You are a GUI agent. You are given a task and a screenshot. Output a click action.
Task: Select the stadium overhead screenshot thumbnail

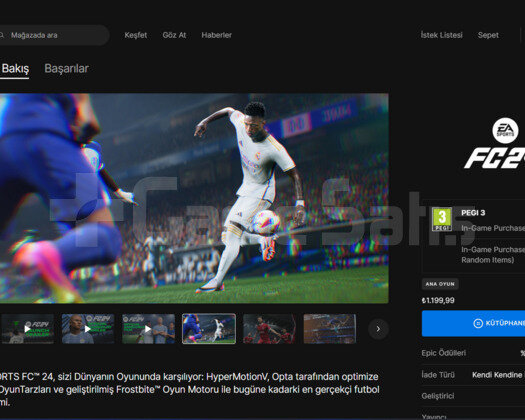330,329
